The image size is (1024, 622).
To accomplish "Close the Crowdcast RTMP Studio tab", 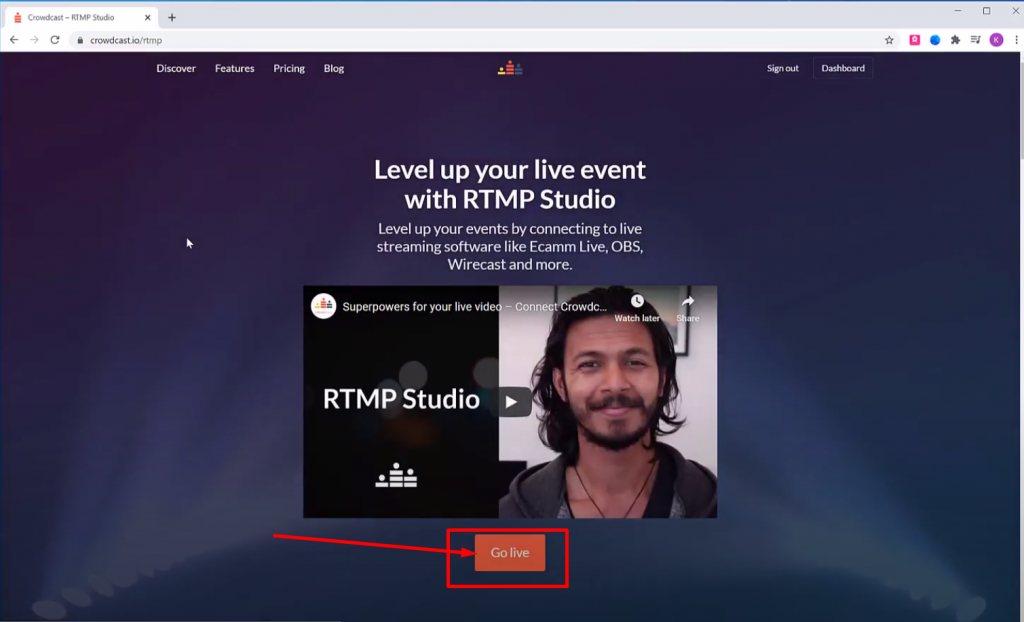I will pyautogui.click(x=148, y=18).
